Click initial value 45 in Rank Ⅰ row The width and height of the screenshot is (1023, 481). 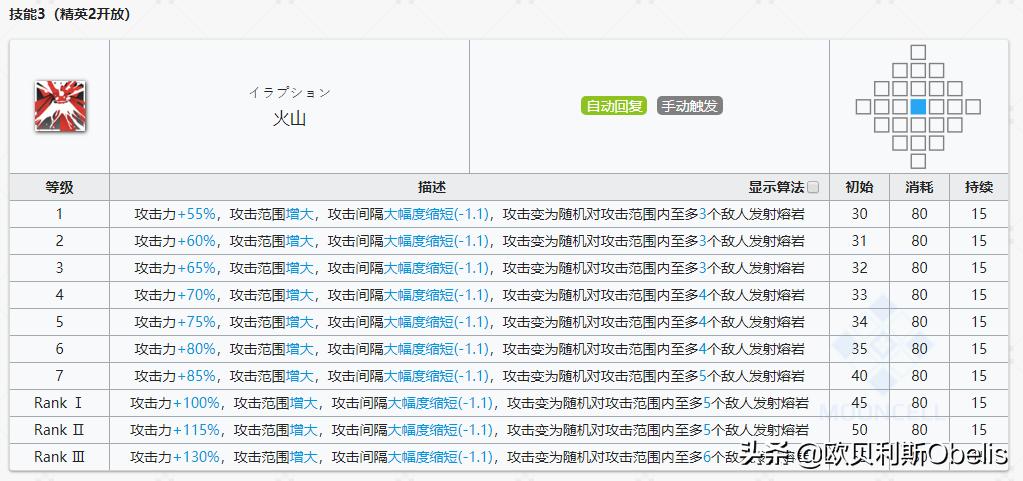859,403
